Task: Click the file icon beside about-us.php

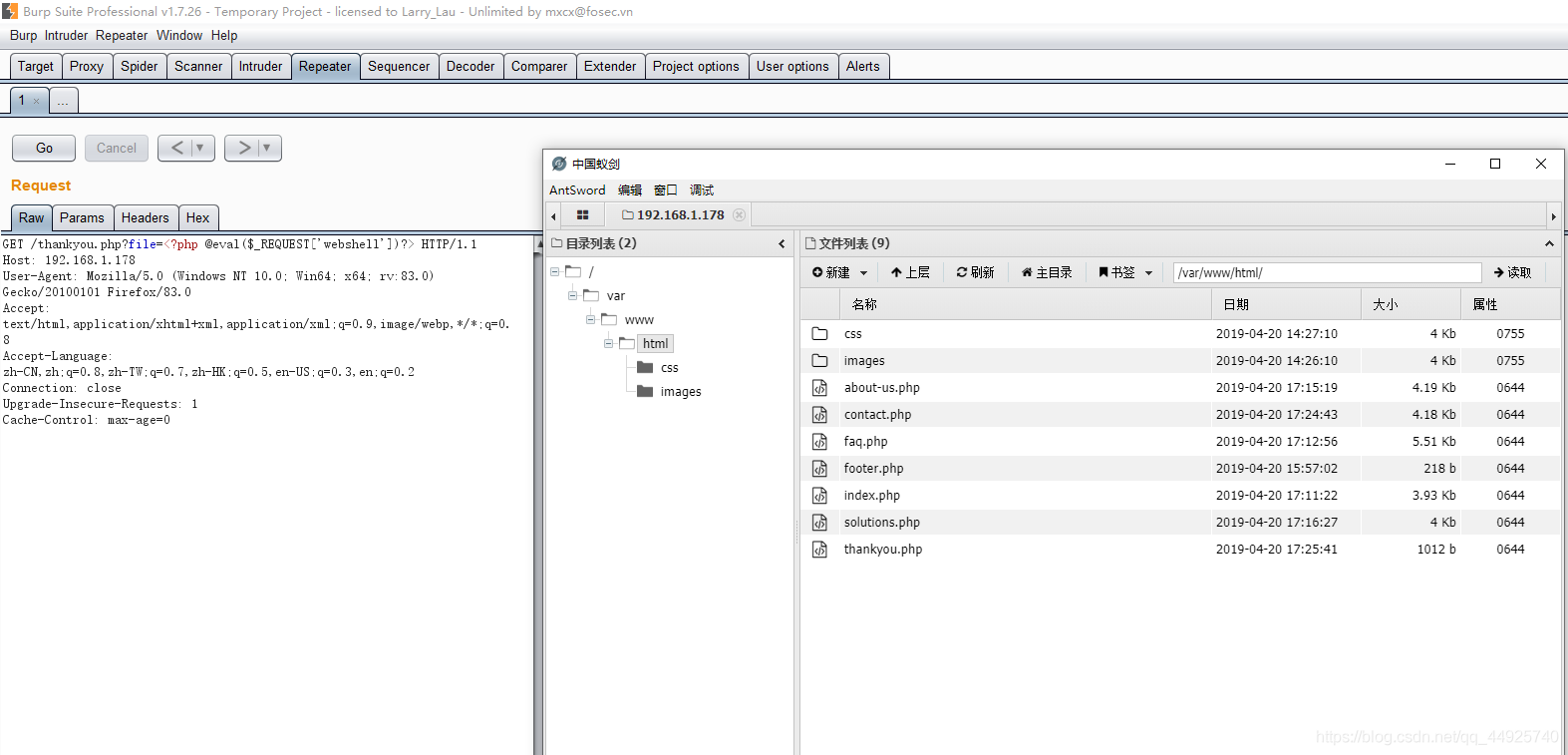Action: click(x=819, y=388)
